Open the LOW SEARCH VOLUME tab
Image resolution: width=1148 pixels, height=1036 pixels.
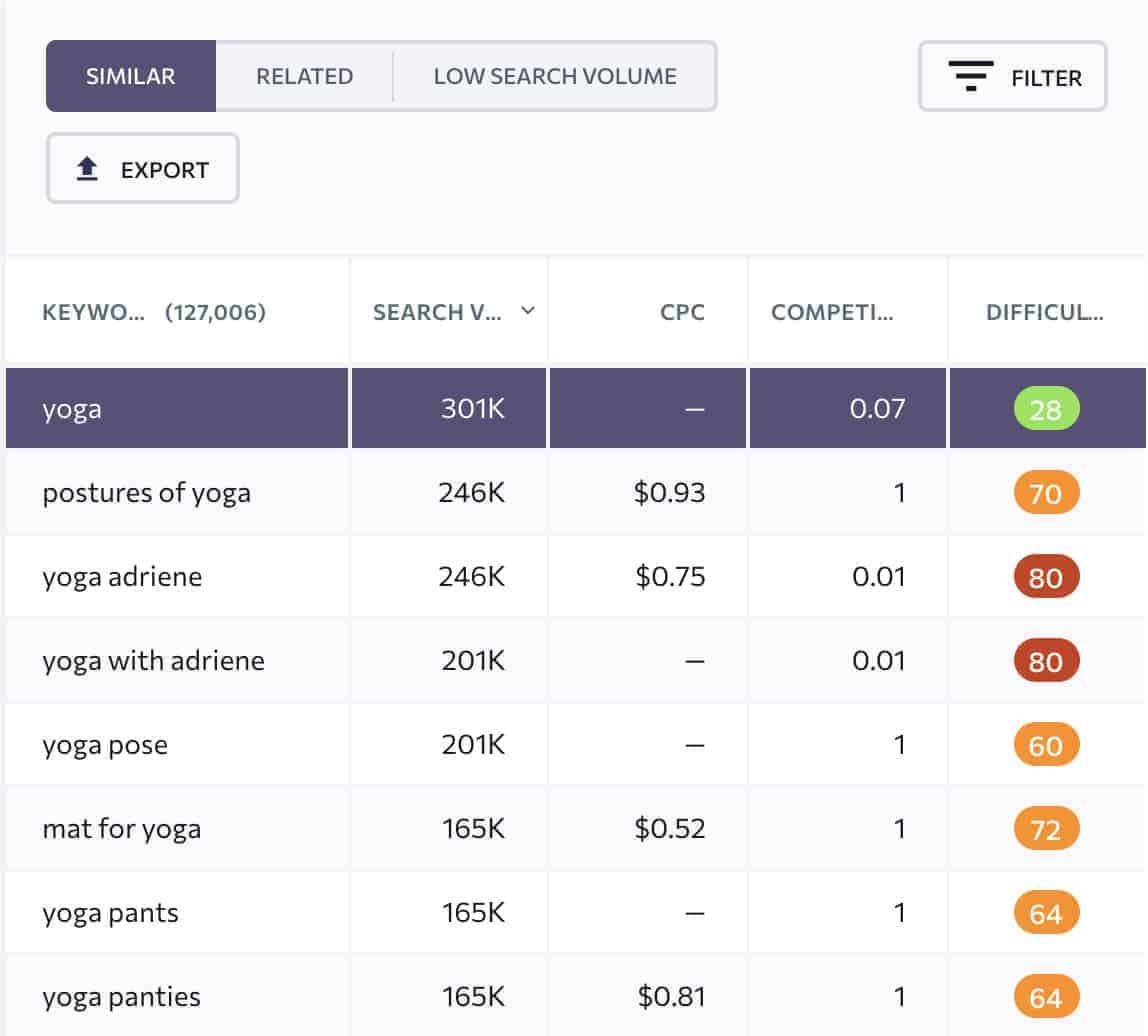[x=554, y=76]
